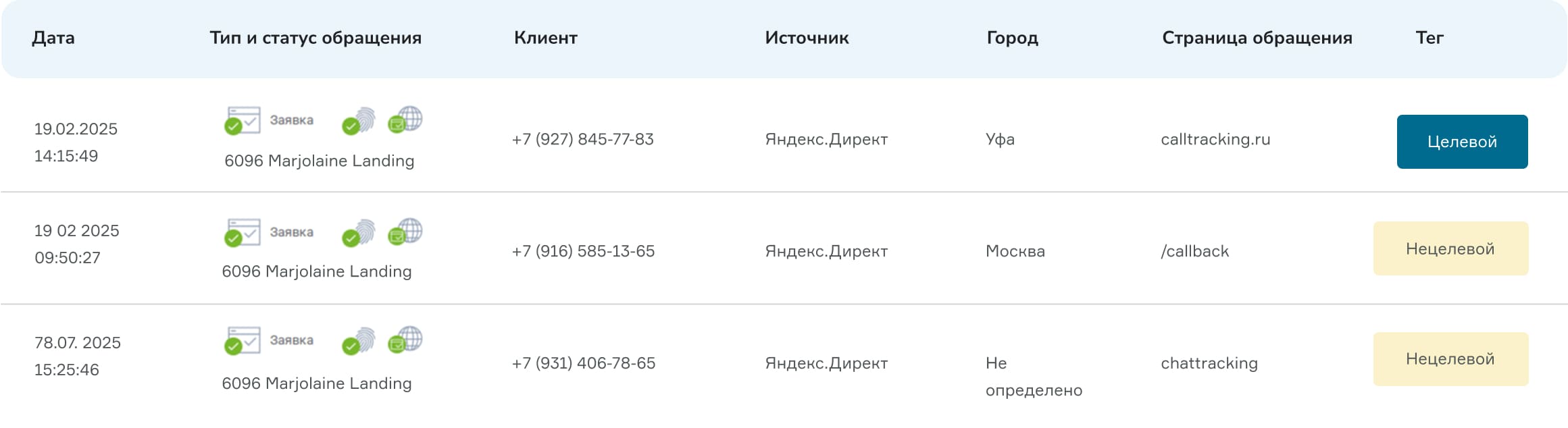Click the form request icon in the Москва row

pos(243,232)
